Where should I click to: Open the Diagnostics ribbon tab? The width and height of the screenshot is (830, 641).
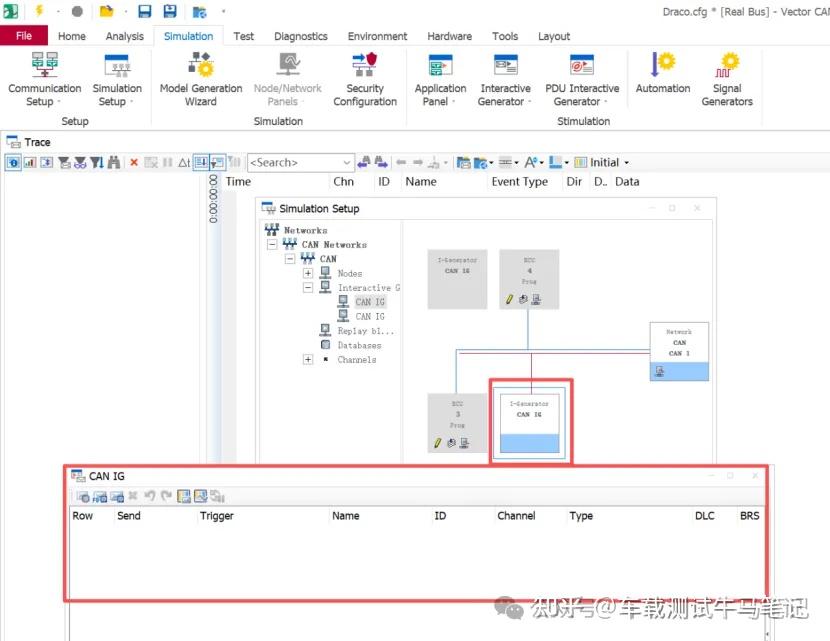pyautogui.click(x=301, y=36)
